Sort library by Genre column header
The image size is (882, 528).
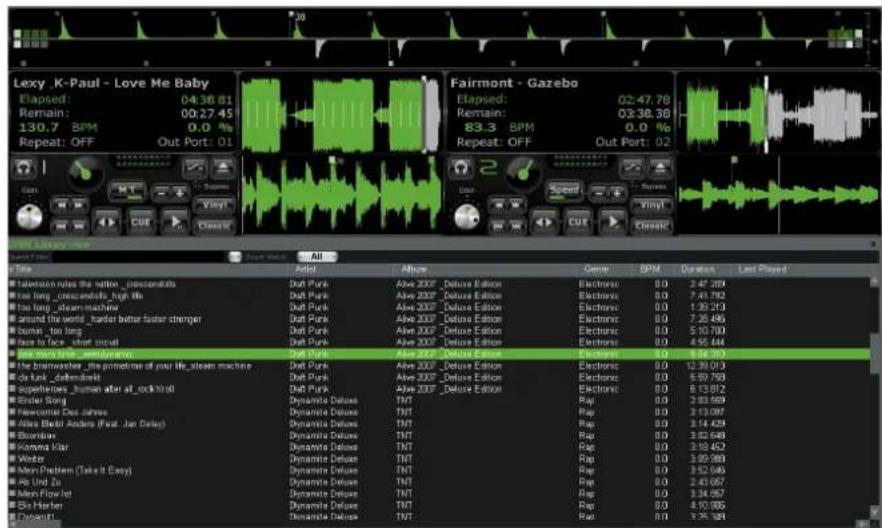point(596,269)
